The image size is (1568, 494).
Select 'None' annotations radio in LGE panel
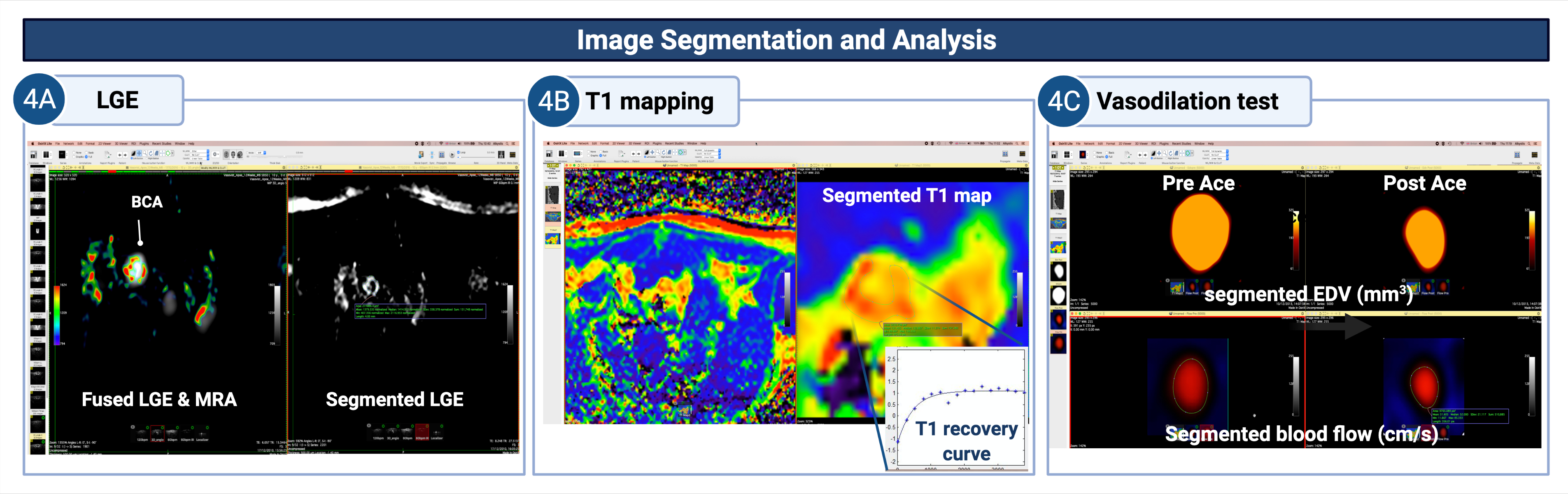[74, 153]
